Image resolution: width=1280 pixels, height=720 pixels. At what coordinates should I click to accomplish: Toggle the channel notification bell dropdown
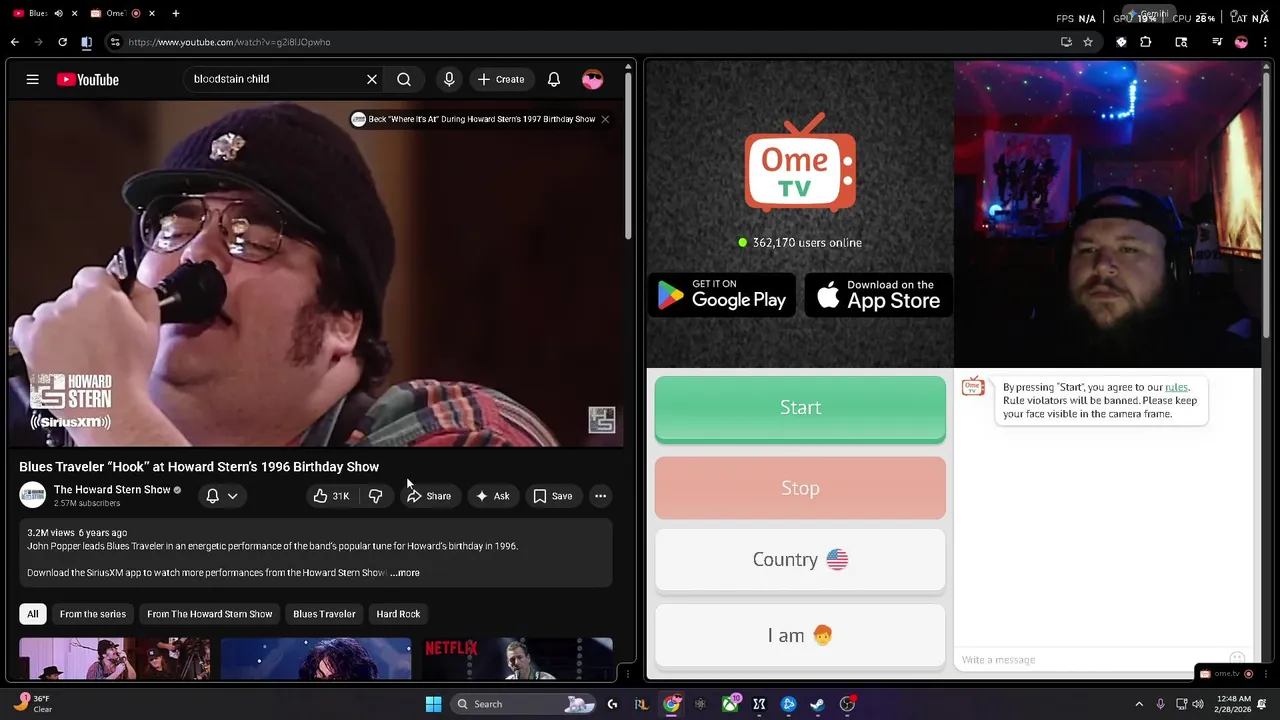222,496
